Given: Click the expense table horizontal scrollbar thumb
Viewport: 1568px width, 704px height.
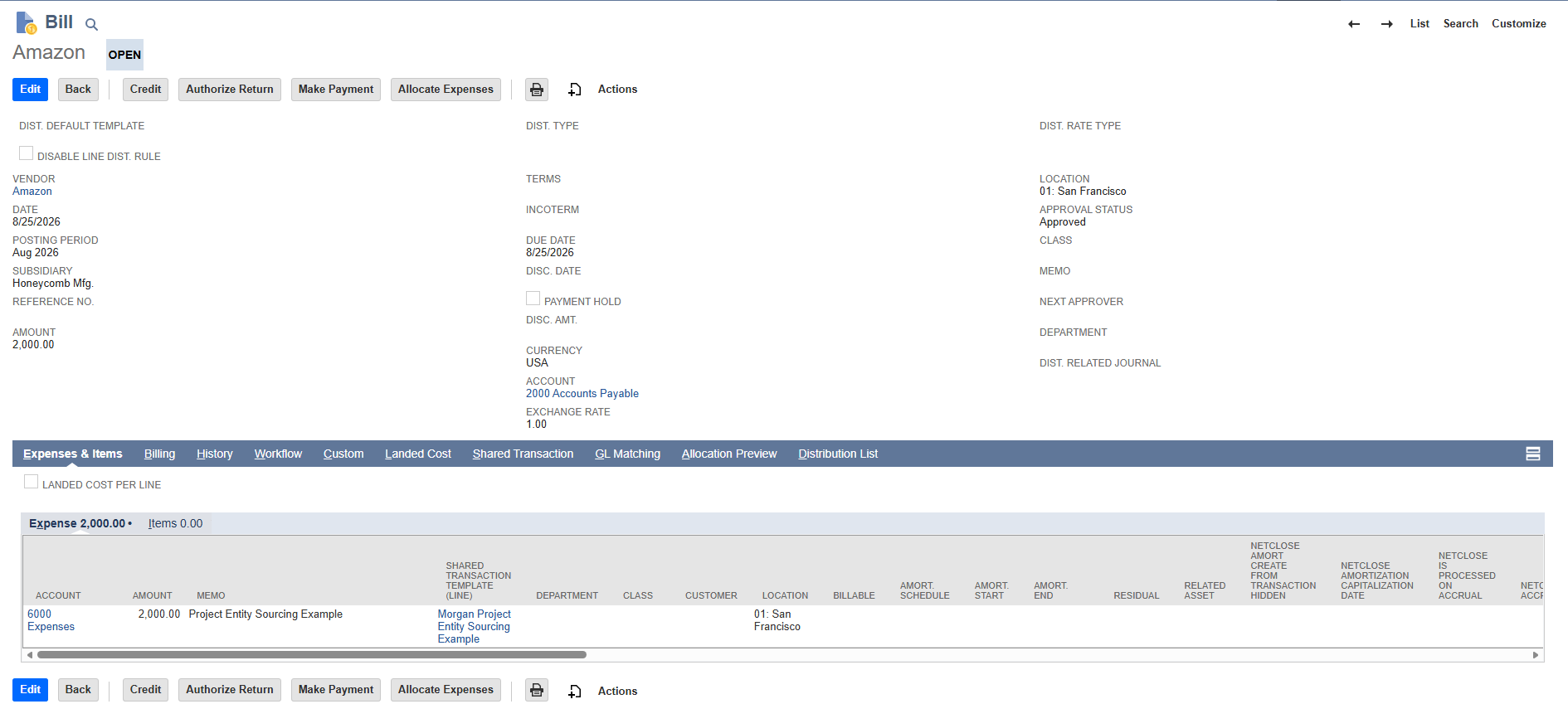Looking at the screenshot, I should coord(312,655).
